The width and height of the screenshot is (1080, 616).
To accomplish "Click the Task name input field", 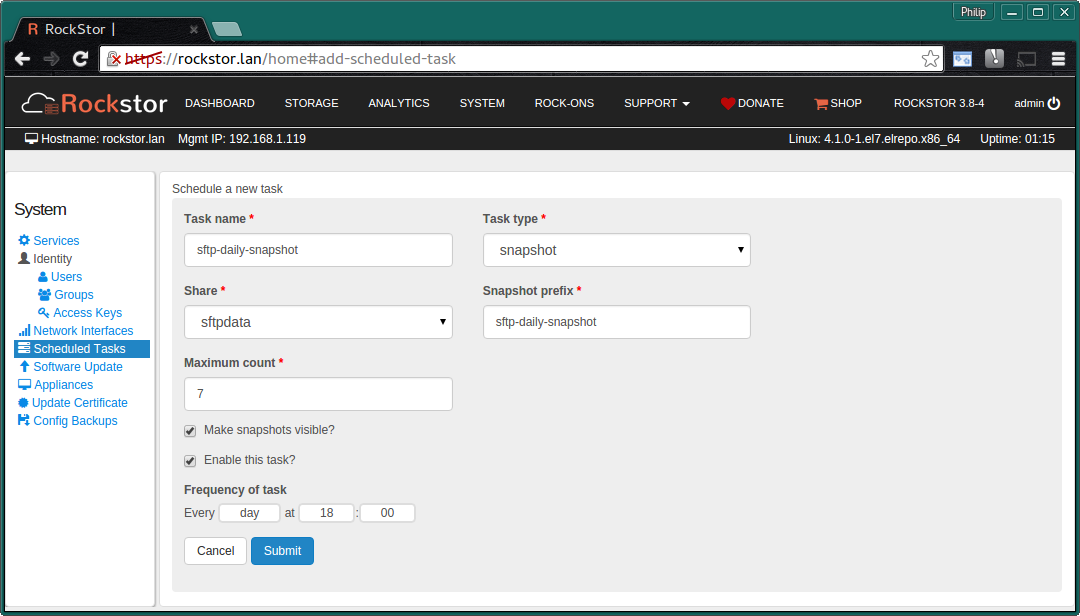I will [318, 250].
